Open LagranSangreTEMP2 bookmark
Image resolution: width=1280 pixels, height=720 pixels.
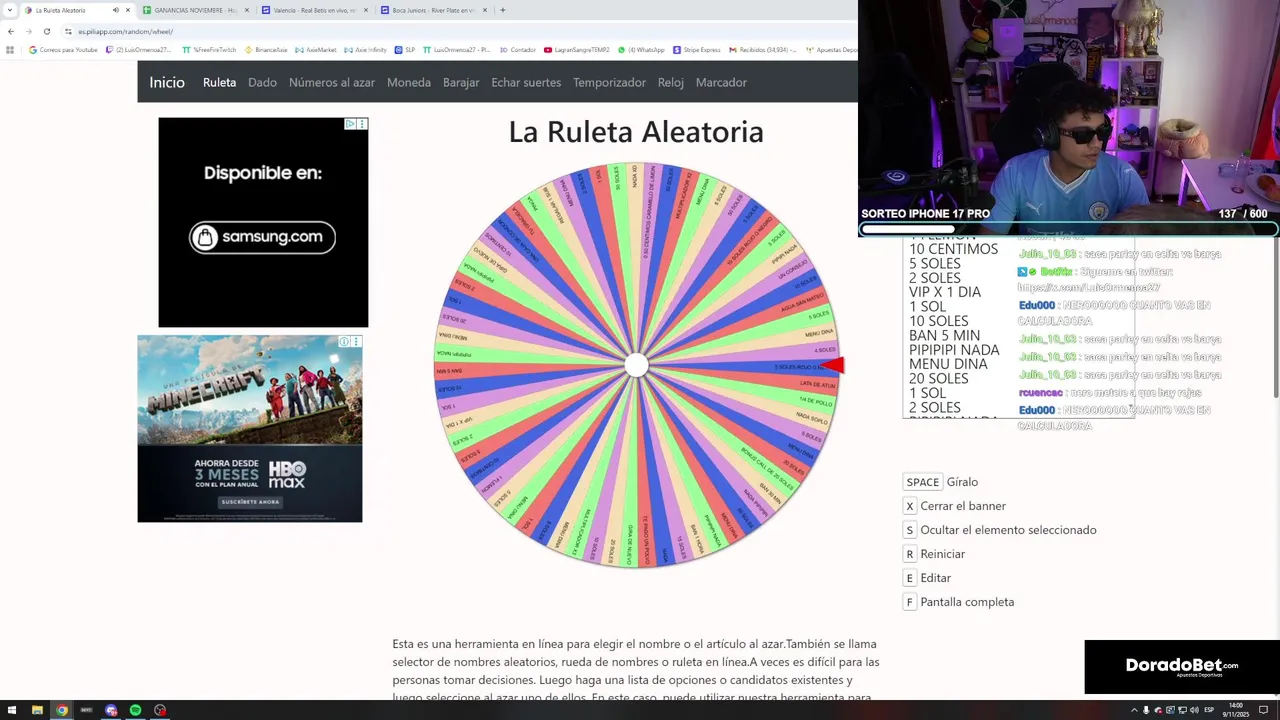(577, 49)
